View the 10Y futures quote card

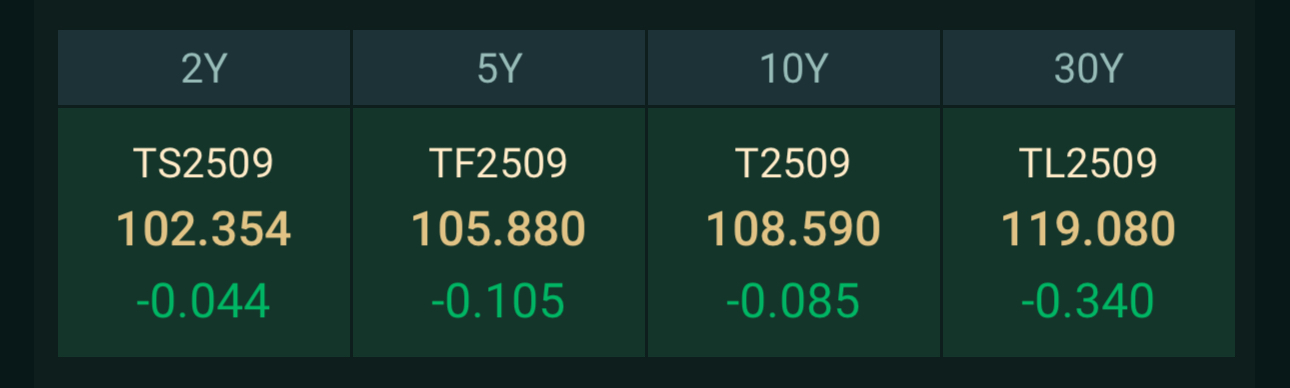tap(793, 232)
